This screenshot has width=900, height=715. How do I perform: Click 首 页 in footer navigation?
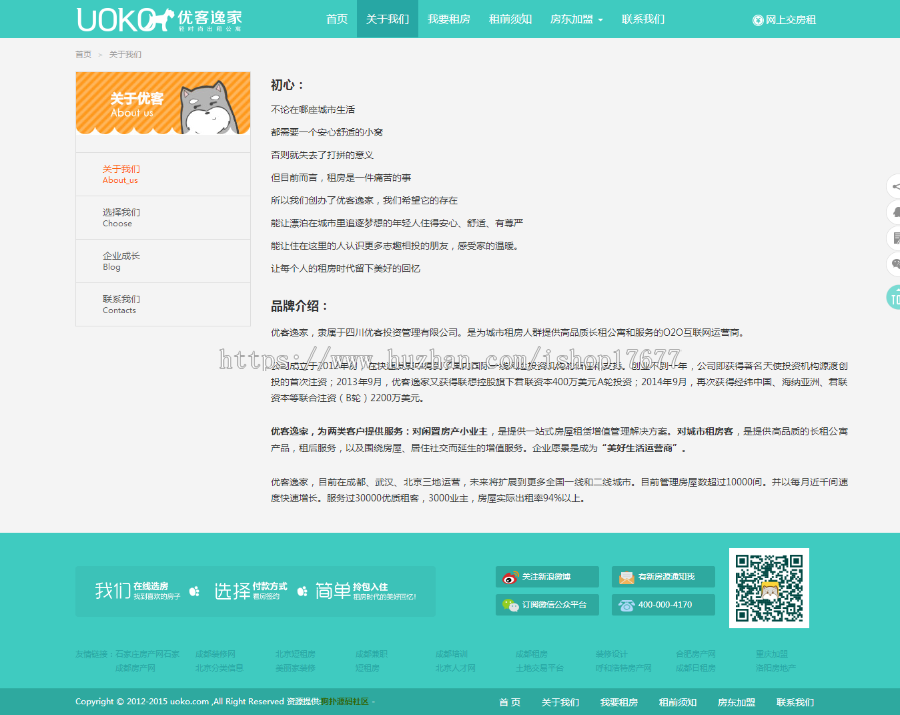click(x=510, y=702)
